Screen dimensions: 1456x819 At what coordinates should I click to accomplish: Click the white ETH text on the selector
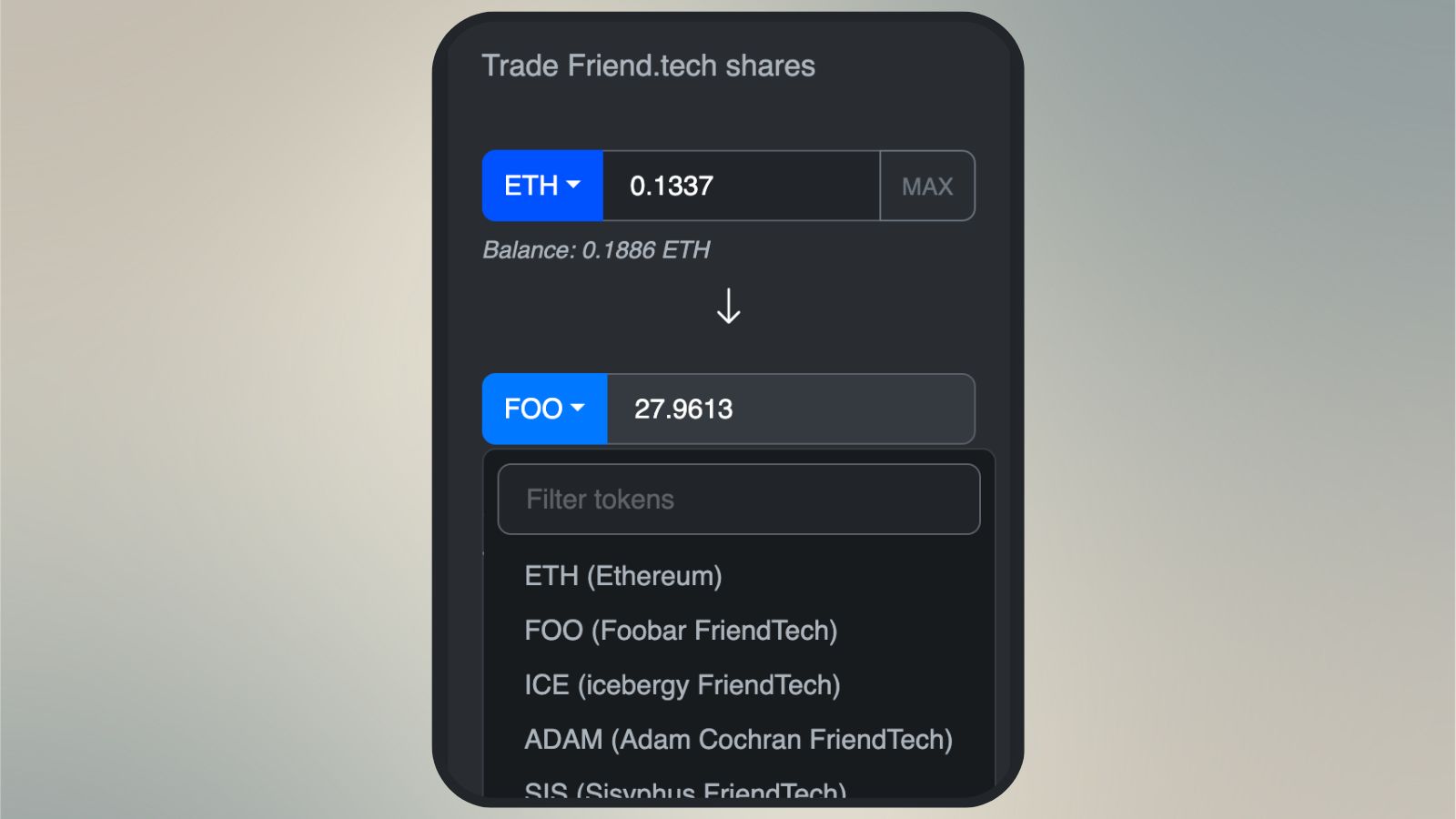tap(531, 186)
